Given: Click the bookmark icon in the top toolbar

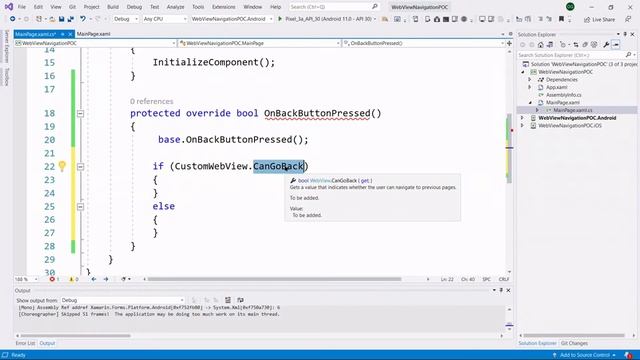Looking at the screenshot, I should click(x=561, y=19).
